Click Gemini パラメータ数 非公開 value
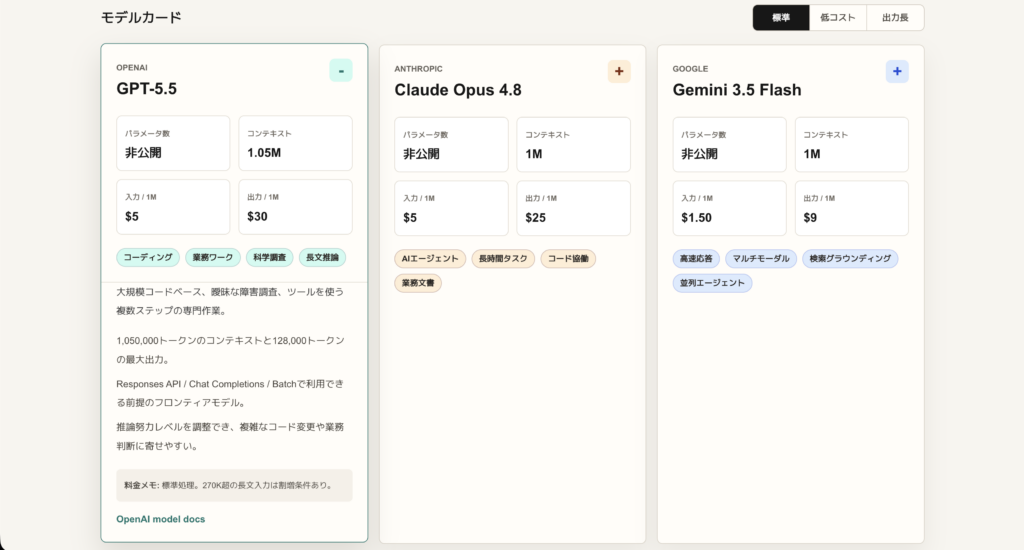 700,154
